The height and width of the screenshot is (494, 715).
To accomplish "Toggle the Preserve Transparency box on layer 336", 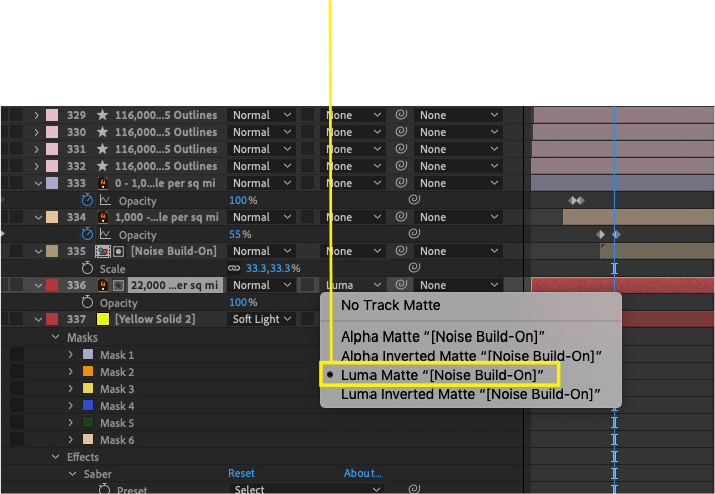I will point(307,285).
